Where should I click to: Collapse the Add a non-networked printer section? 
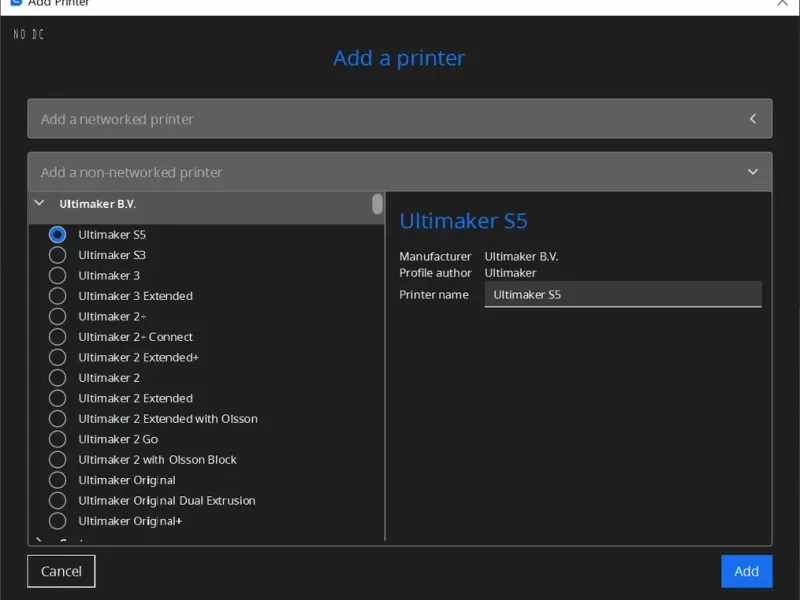point(399,172)
